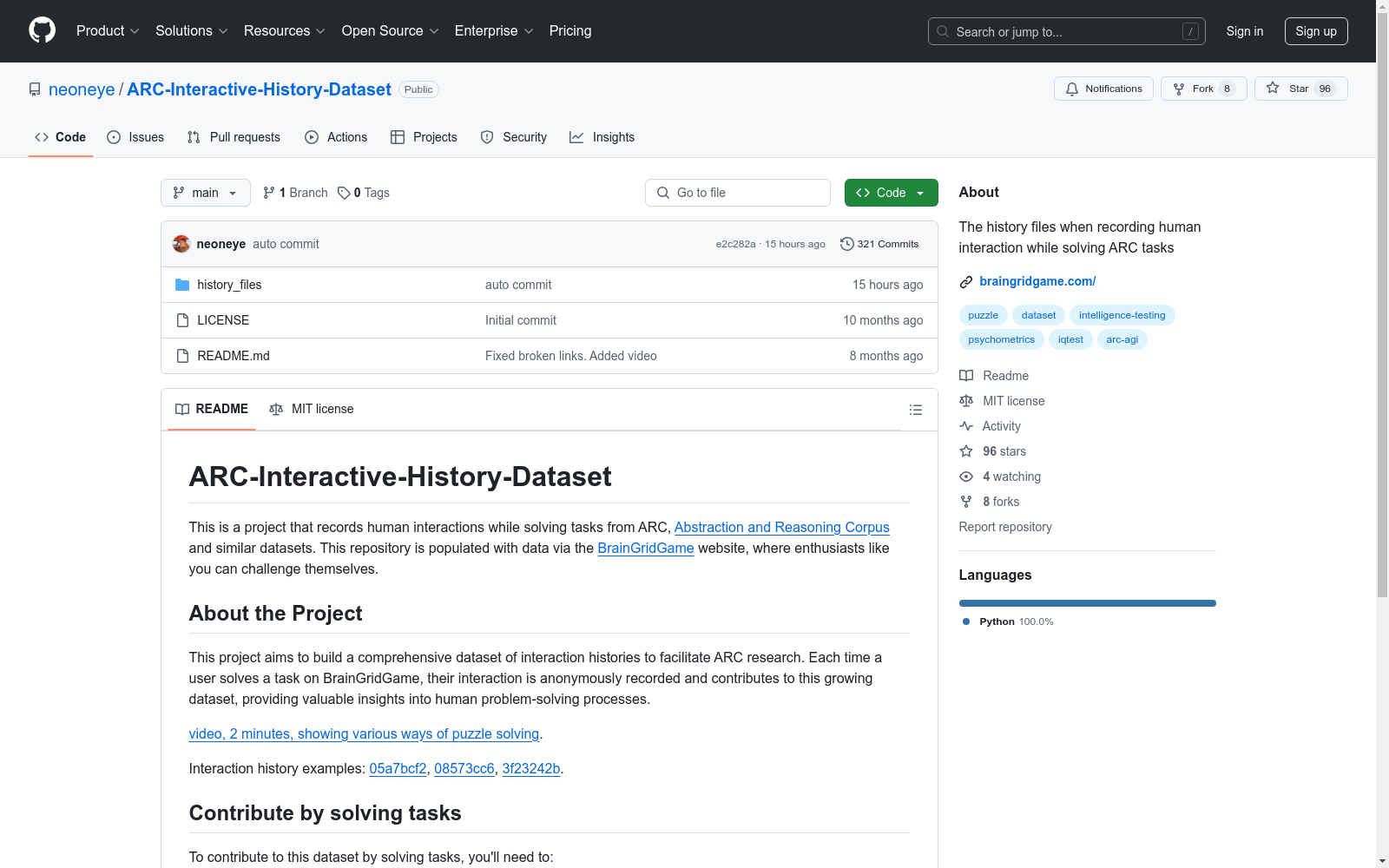Screen dimensions: 1389x868
Task: Click the arc-agi topic tag
Action: click(x=1122, y=339)
